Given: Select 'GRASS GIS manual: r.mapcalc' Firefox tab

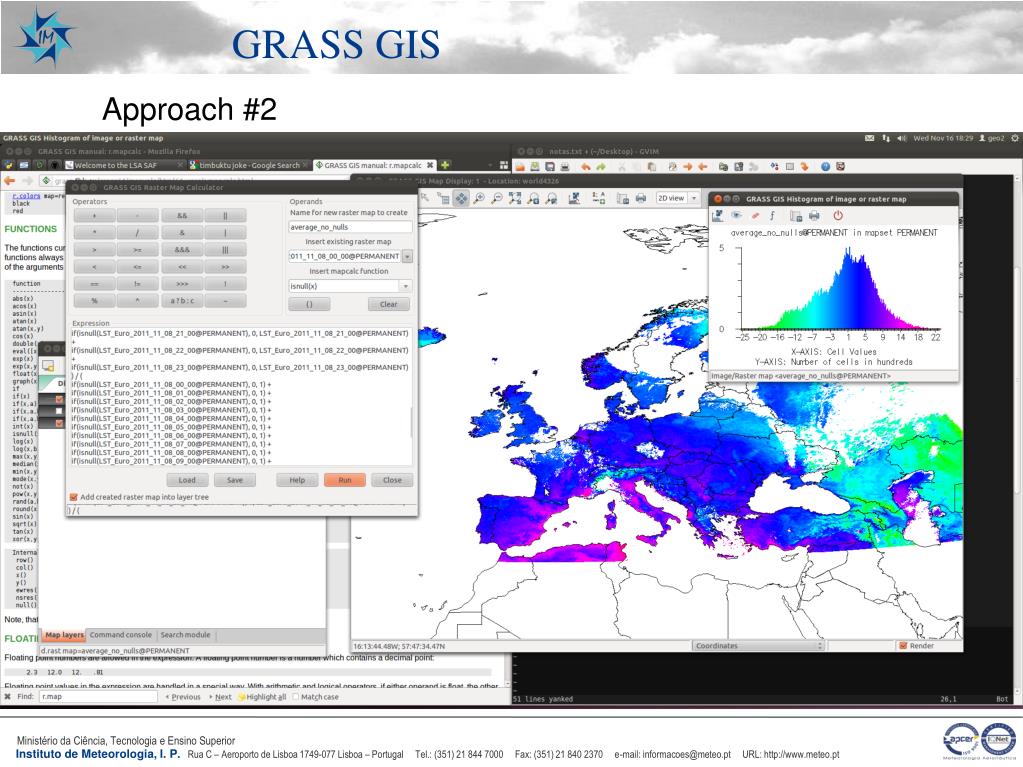Looking at the screenshot, I should (x=374, y=165).
